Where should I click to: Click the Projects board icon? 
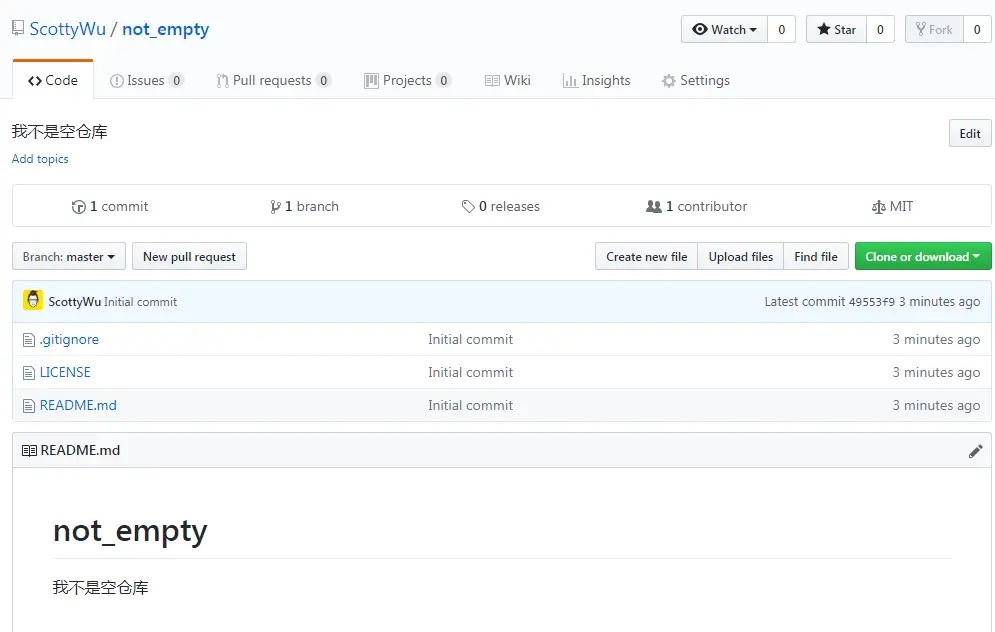click(371, 81)
